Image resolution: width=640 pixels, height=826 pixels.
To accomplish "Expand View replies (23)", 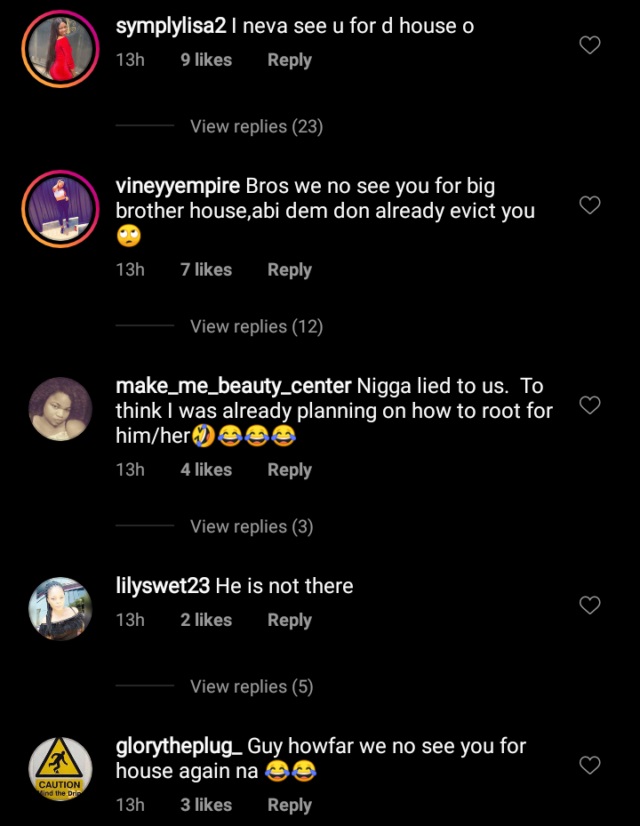I will [256, 127].
